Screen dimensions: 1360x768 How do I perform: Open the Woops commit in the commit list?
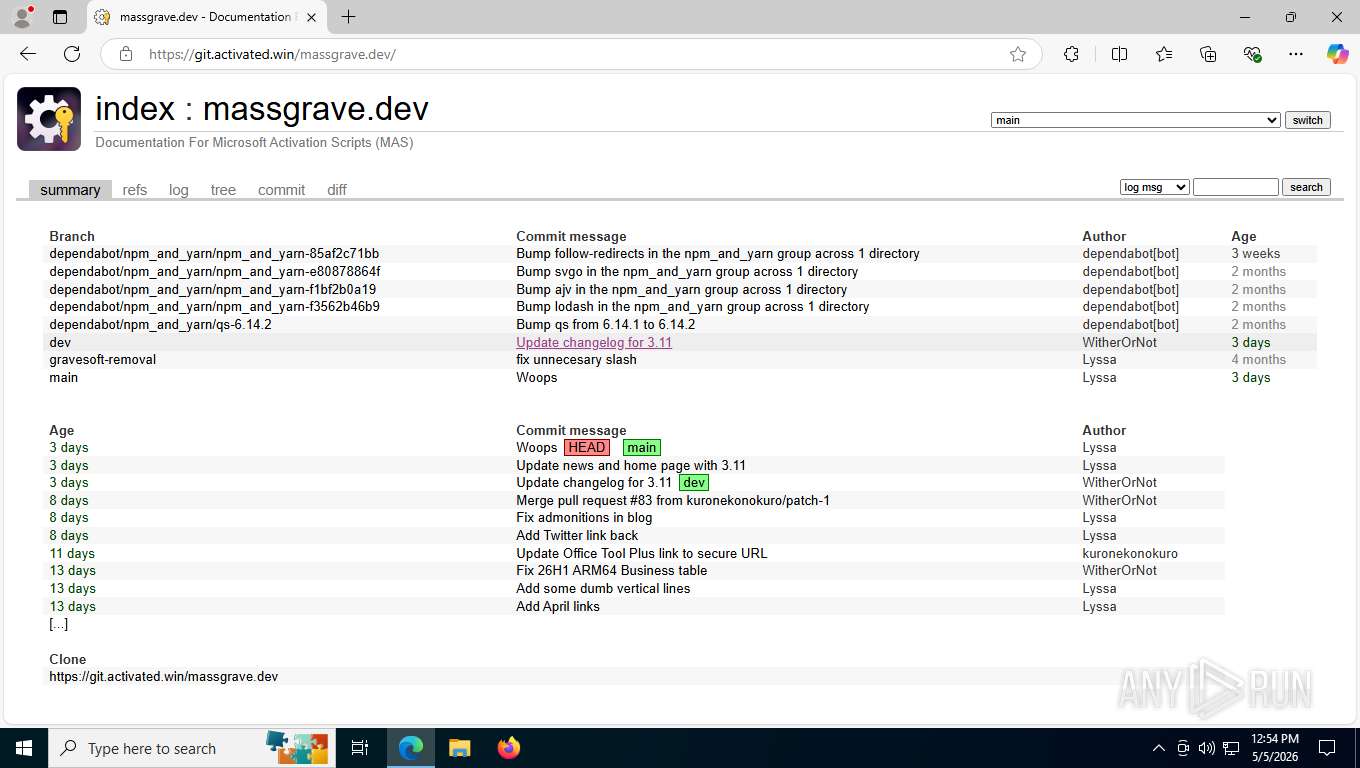(x=537, y=448)
